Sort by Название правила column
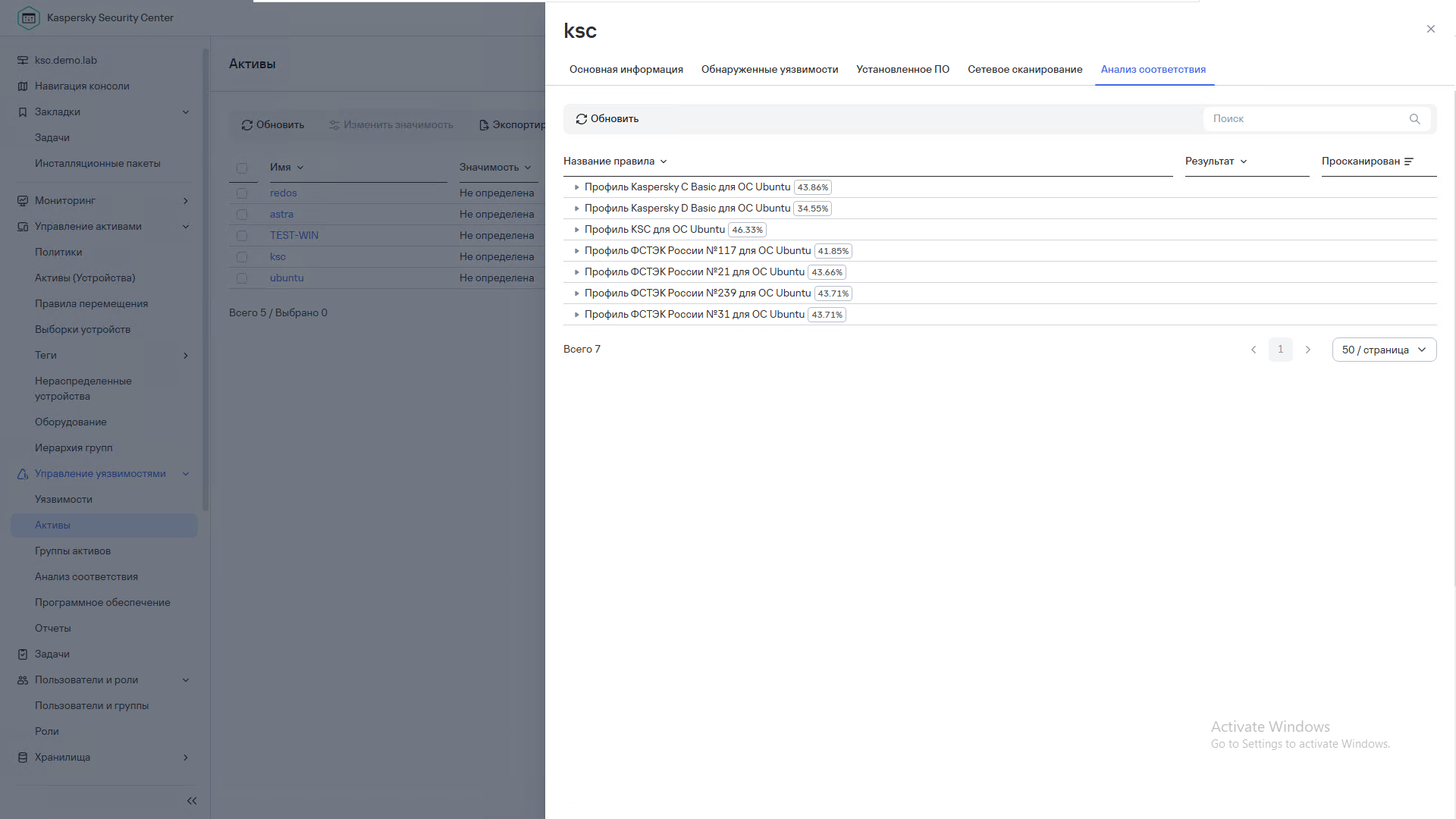Viewport: 1456px width, 819px height. [x=615, y=162]
